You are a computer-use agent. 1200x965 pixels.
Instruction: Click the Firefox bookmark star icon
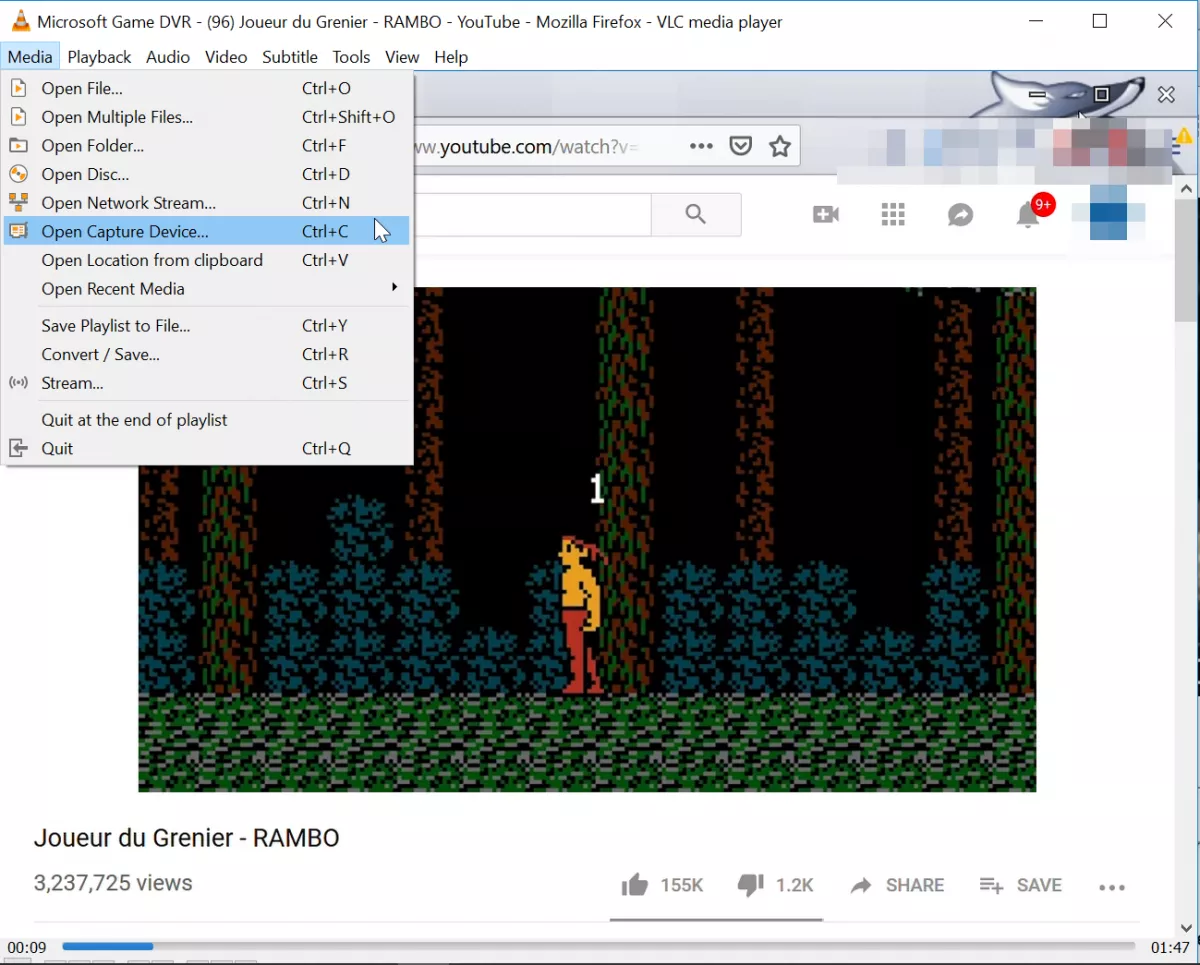(x=780, y=147)
